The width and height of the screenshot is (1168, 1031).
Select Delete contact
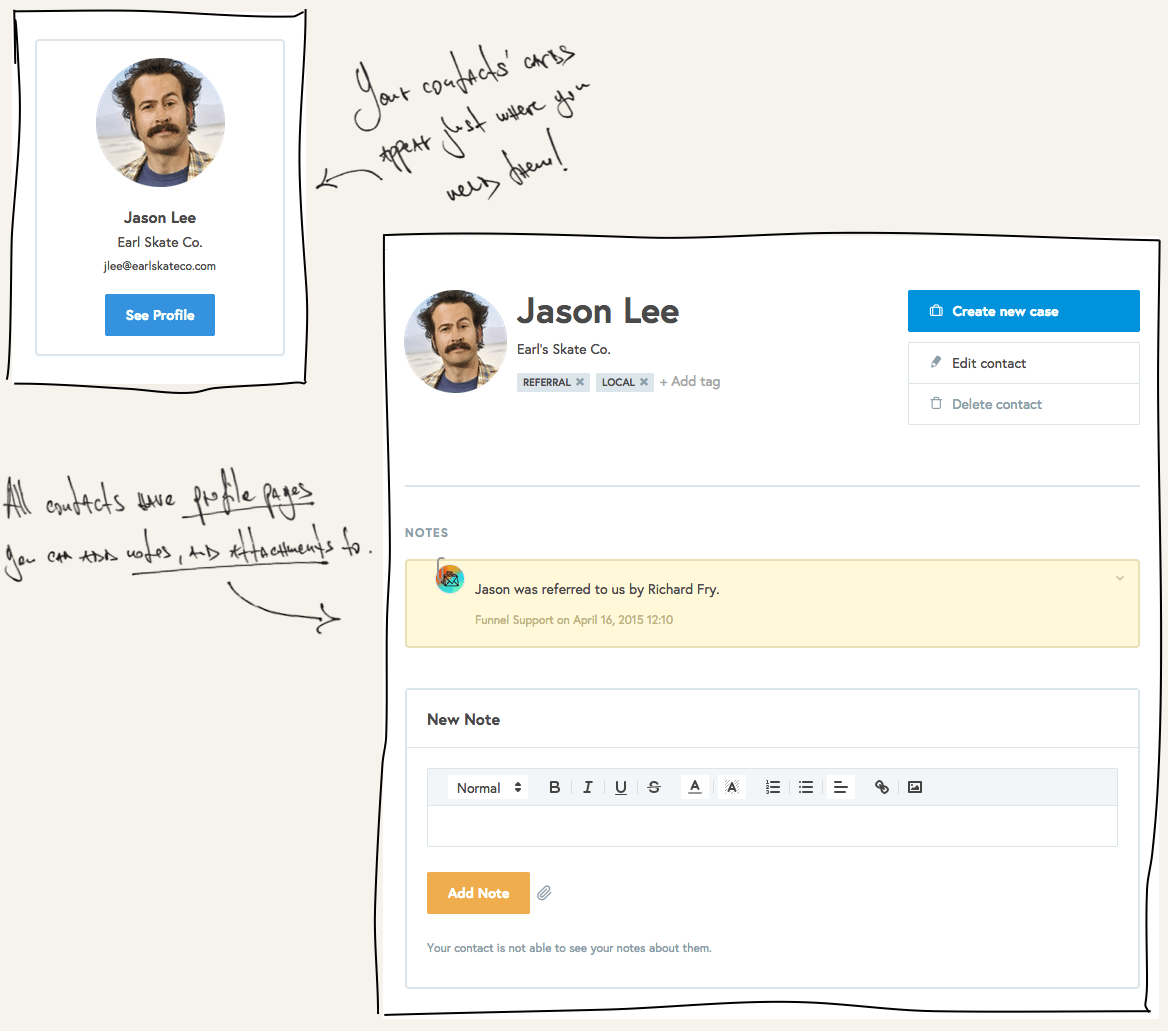click(1023, 405)
